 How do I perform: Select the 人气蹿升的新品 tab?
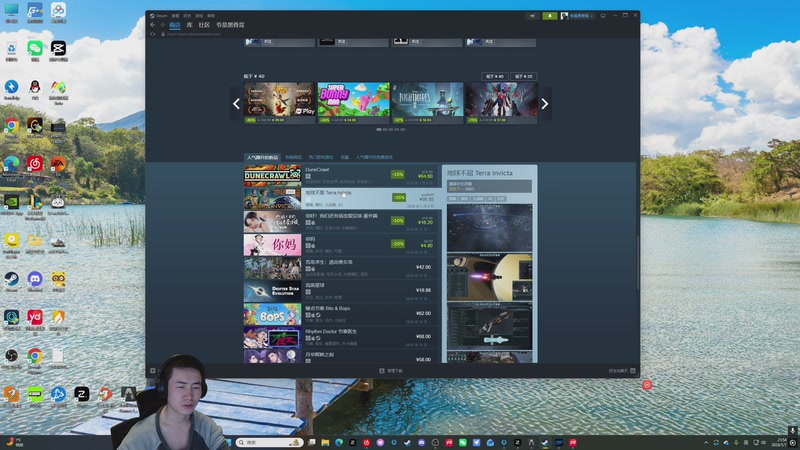263,157
